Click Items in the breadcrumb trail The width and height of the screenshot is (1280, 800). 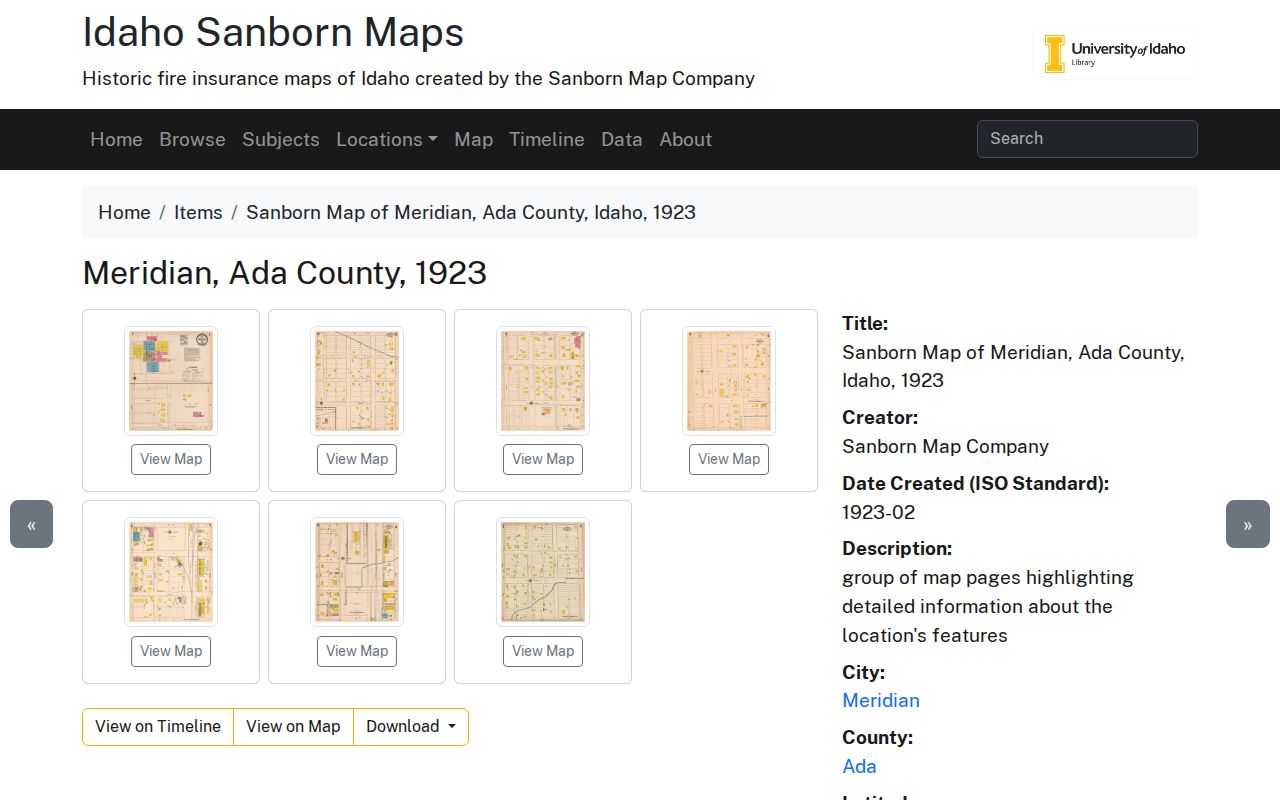click(x=198, y=212)
